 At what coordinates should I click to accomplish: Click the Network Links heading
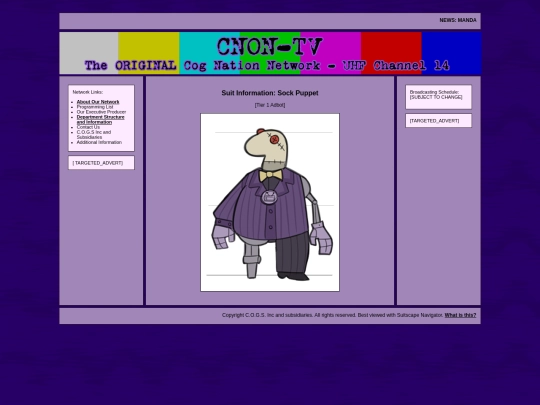(x=87, y=92)
